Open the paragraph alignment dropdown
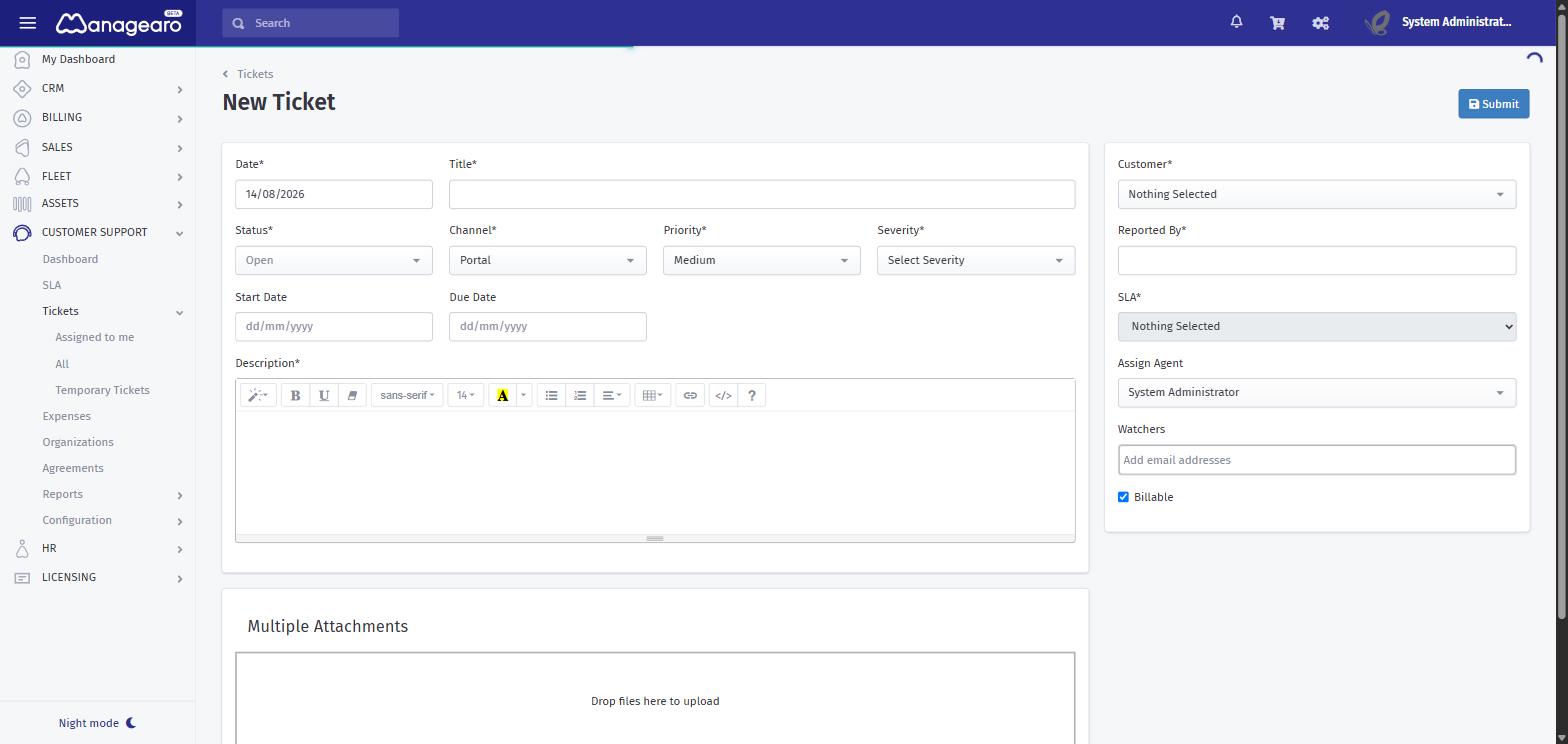The width and height of the screenshot is (1568, 744). tap(612, 396)
